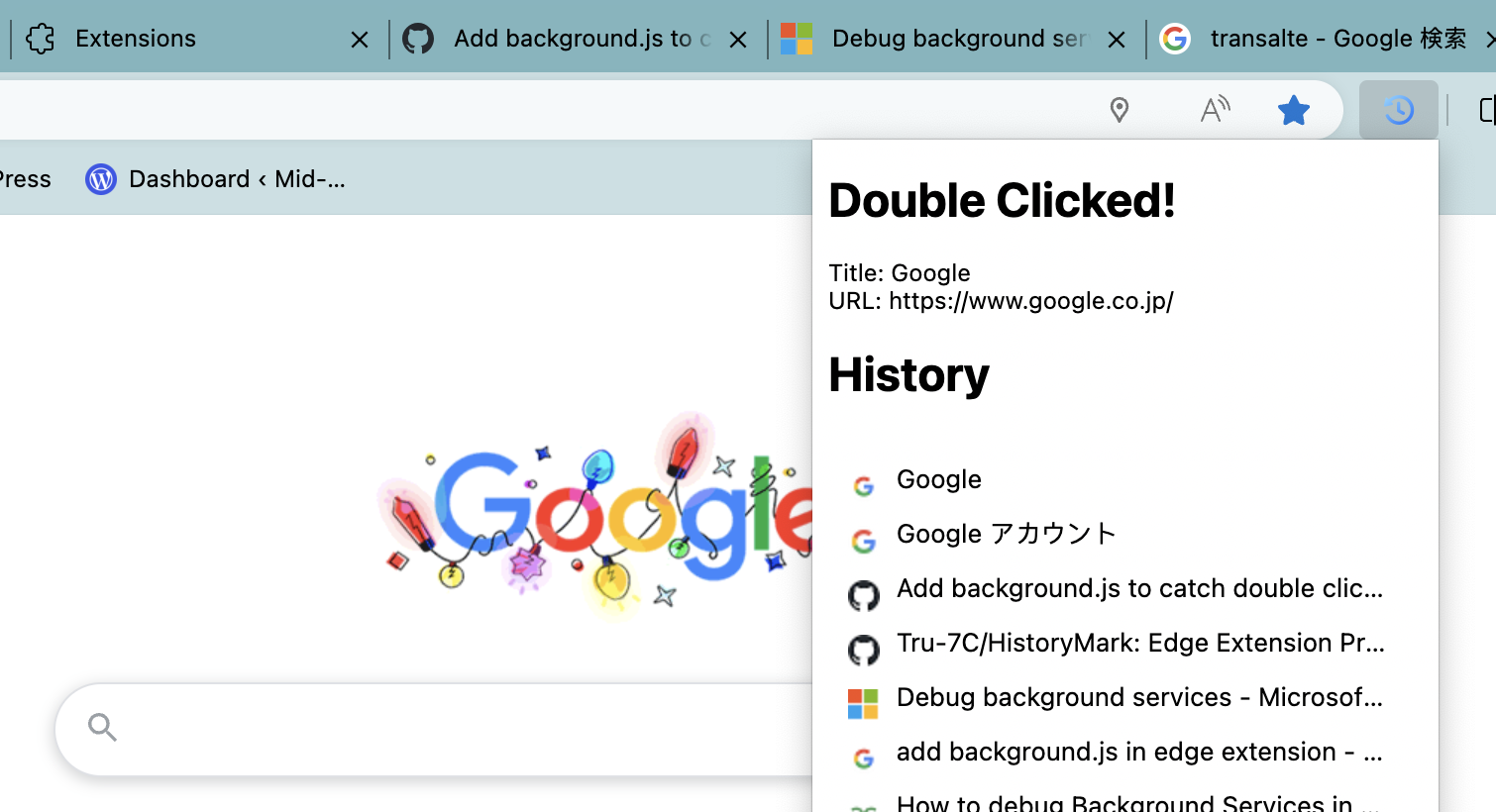Click the magnifier icon in Google's search box

(x=101, y=728)
